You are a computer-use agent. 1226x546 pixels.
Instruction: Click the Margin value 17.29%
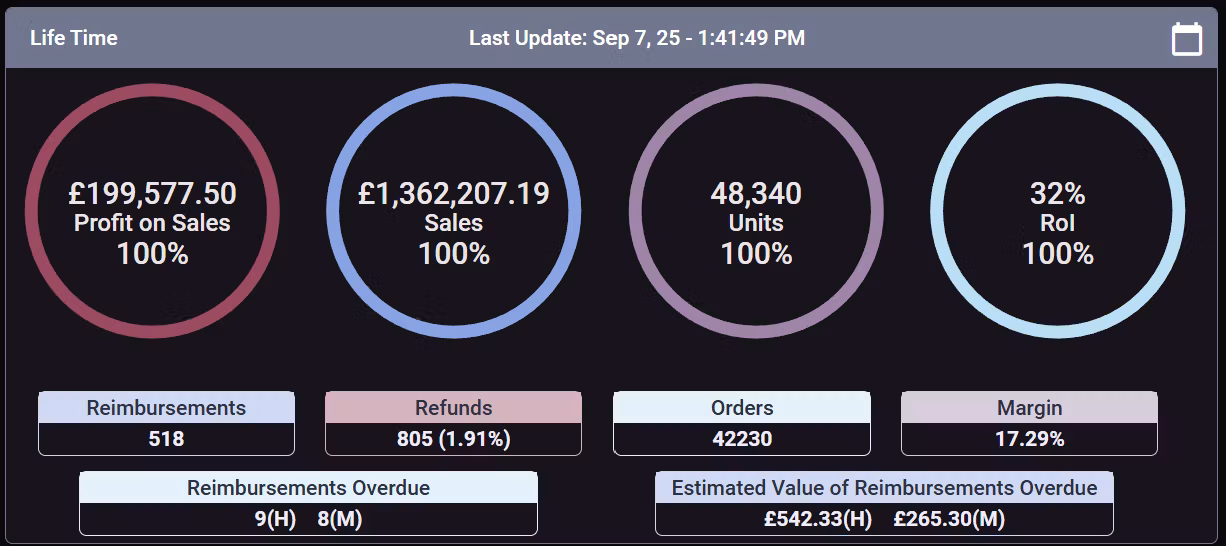click(x=1029, y=439)
